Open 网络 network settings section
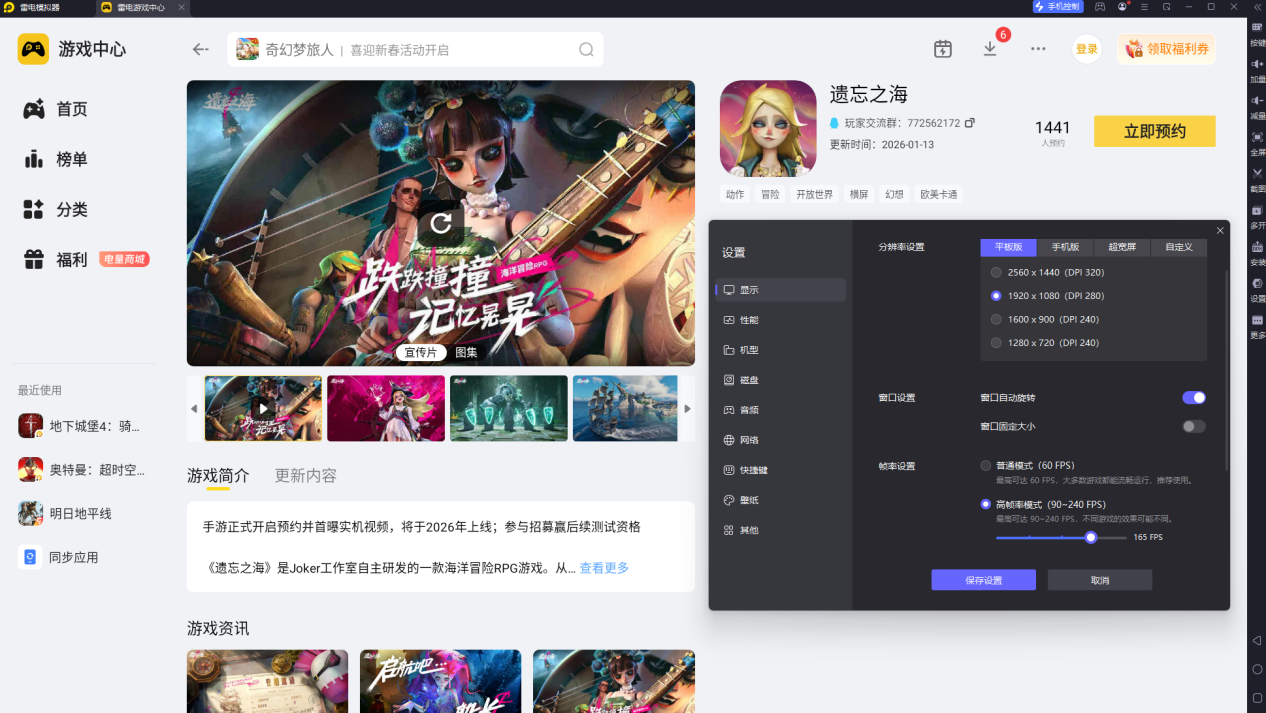 [x=781, y=440]
